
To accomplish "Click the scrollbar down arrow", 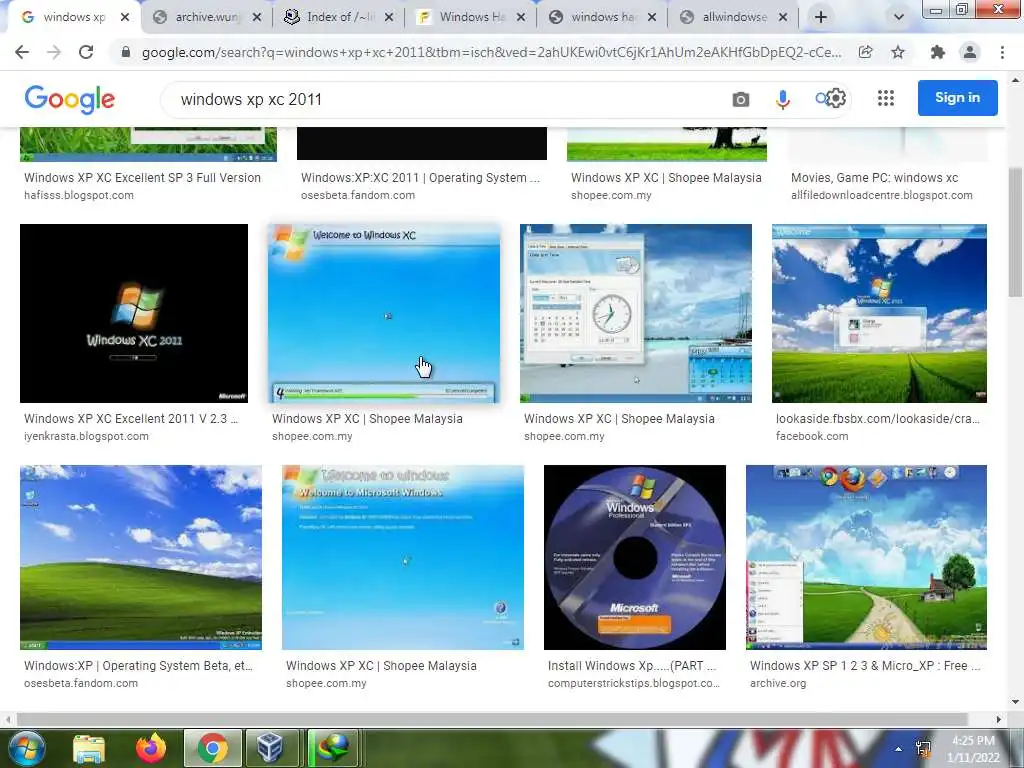I will 1015,702.
